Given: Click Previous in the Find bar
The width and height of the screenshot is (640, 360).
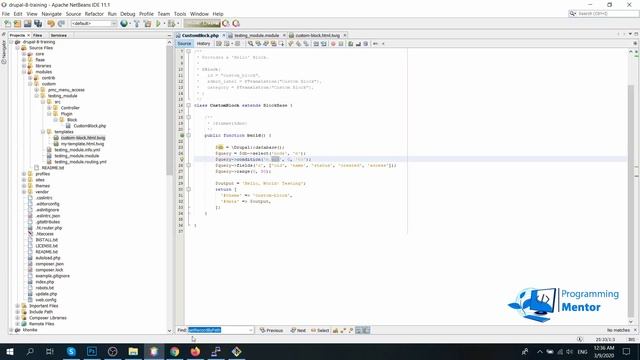Looking at the screenshot, I should click(271, 330).
